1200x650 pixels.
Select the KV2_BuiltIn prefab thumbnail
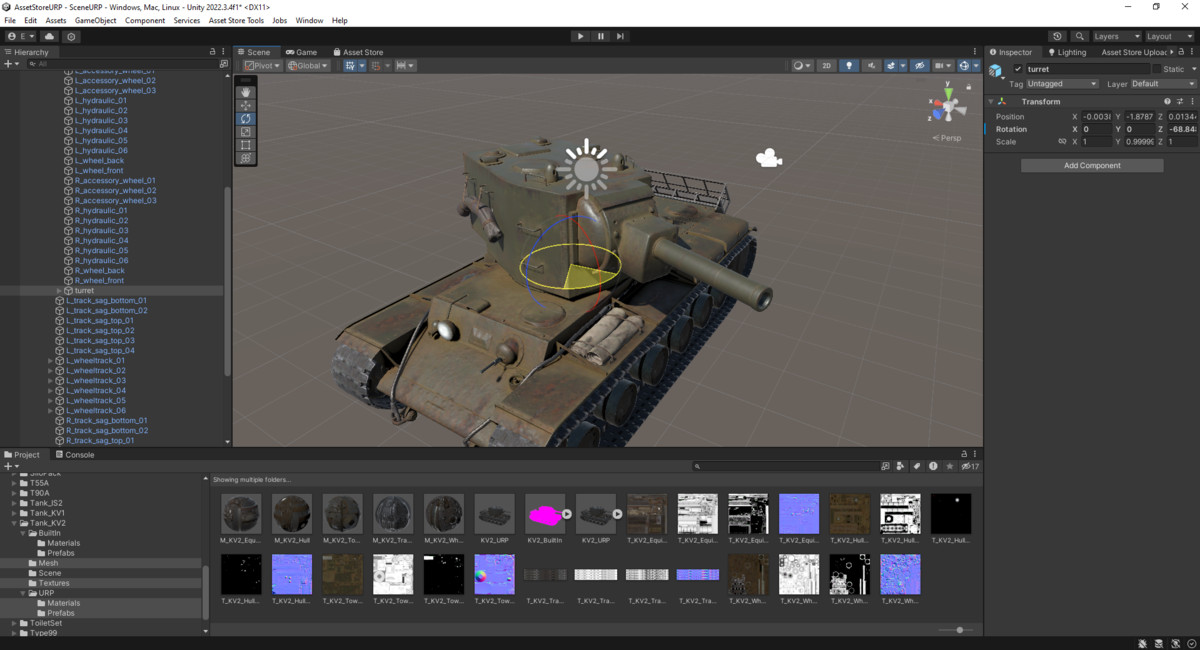tap(545, 513)
